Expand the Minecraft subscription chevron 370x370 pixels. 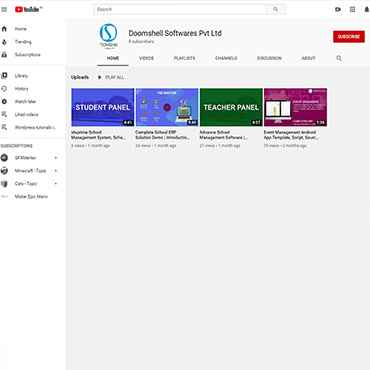pyautogui.click(x=56, y=171)
